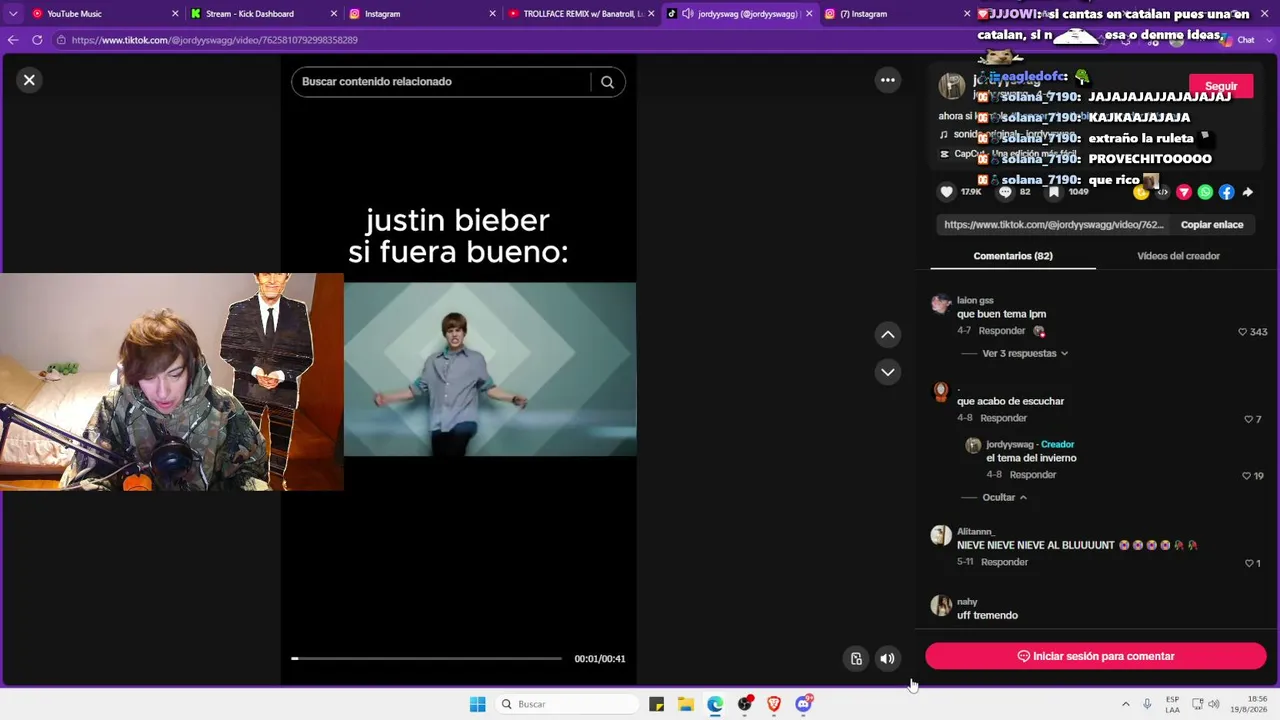
Task: Open the creator's profile avatar
Action: tap(951, 86)
